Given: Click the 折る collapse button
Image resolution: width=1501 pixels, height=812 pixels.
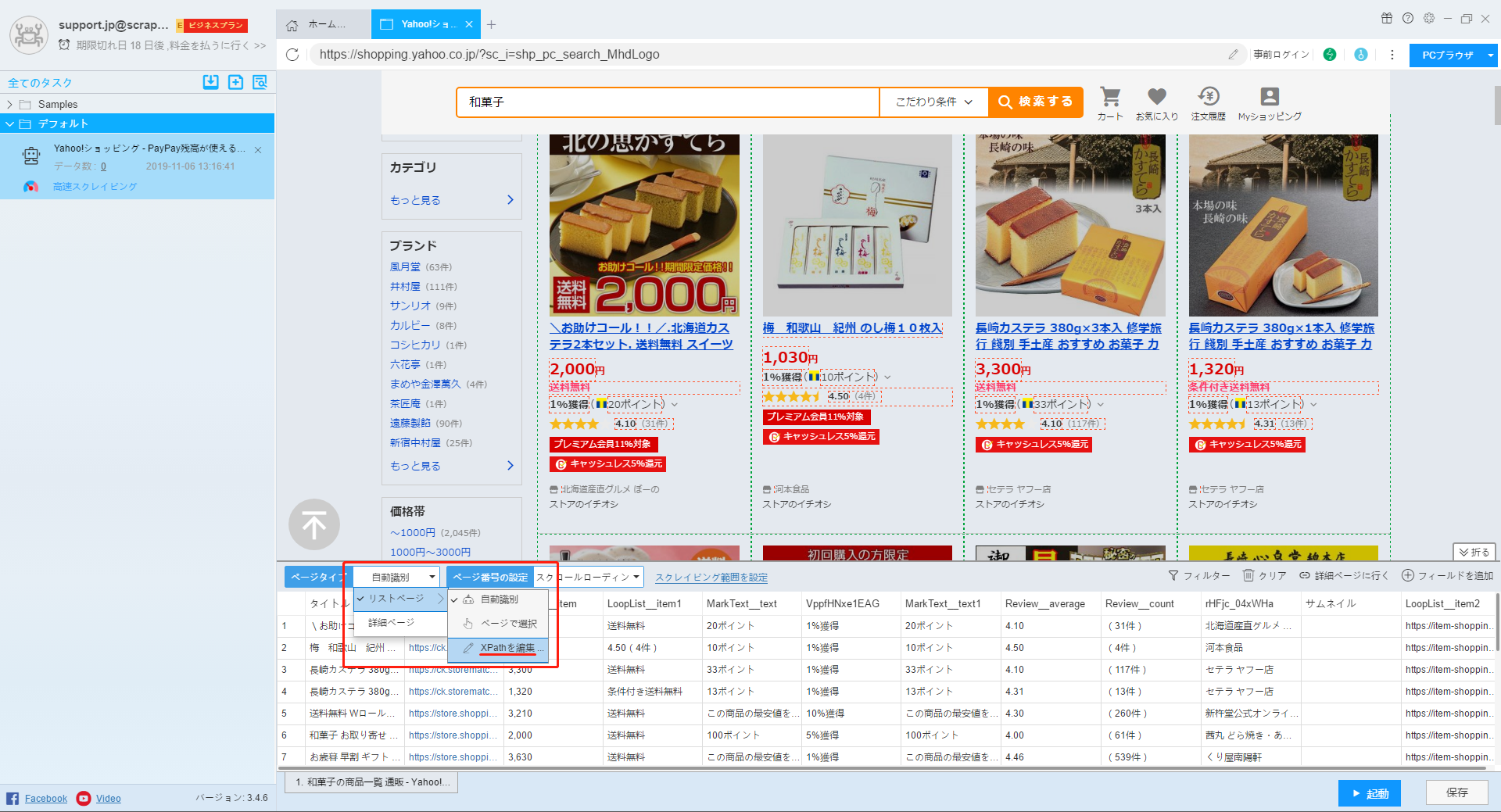Looking at the screenshot, I should [x=1474, y=552].
